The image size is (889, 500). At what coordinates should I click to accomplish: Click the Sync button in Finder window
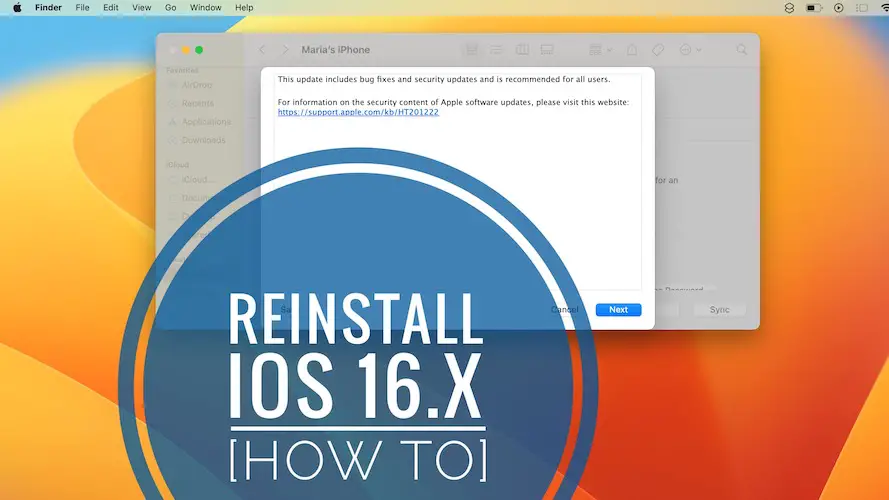(x=719, y=310)
